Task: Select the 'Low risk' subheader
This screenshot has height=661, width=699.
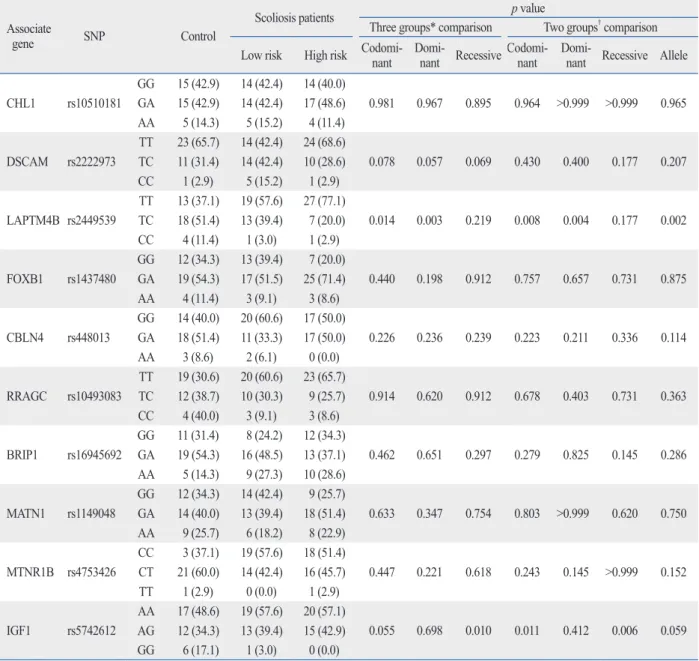Action: [262, 55]
